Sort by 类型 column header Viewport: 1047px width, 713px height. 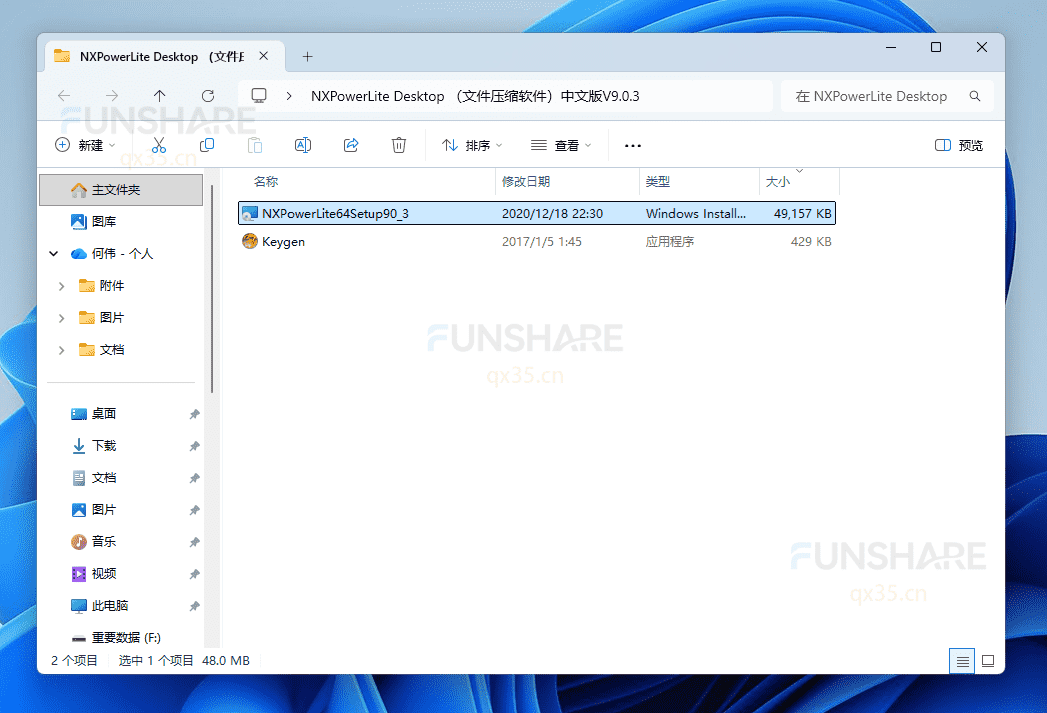click(658, 182)
